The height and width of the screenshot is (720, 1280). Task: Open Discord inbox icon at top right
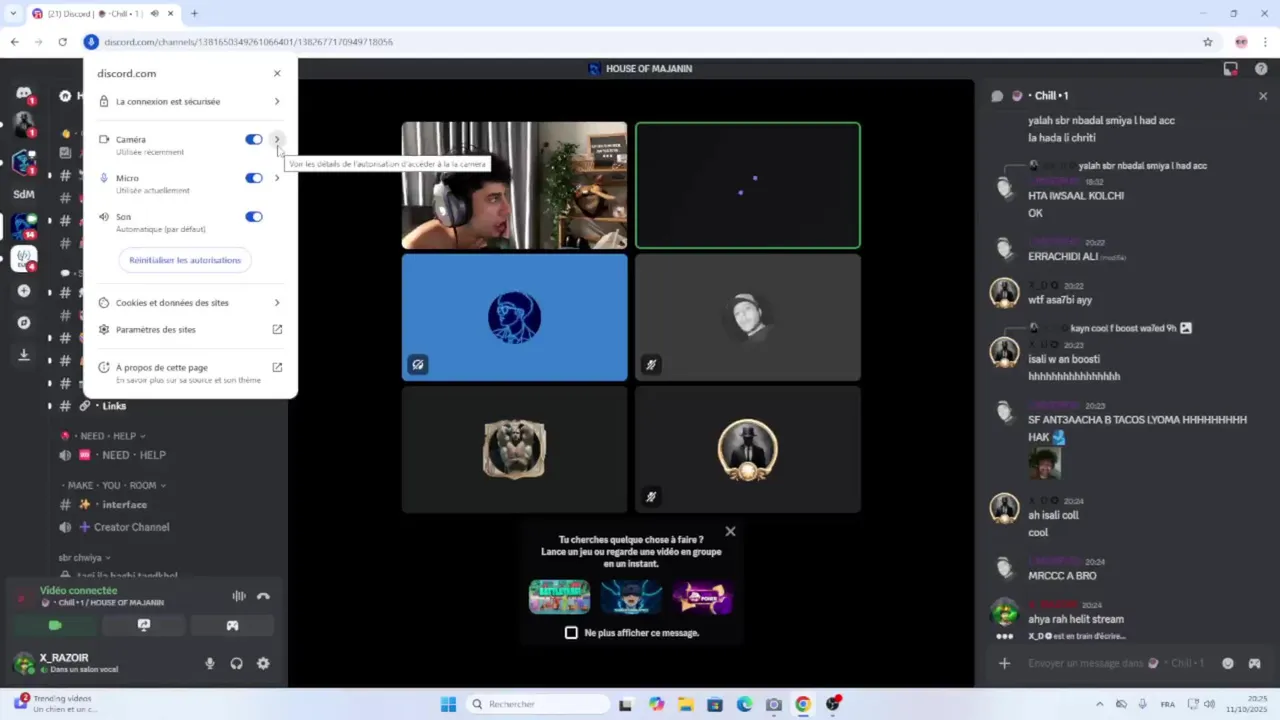(1231, 69)
